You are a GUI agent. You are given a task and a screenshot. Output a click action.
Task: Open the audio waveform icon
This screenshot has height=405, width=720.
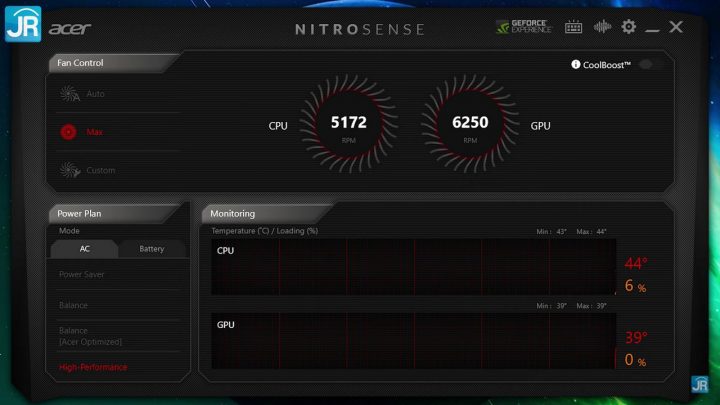[602, 27]
